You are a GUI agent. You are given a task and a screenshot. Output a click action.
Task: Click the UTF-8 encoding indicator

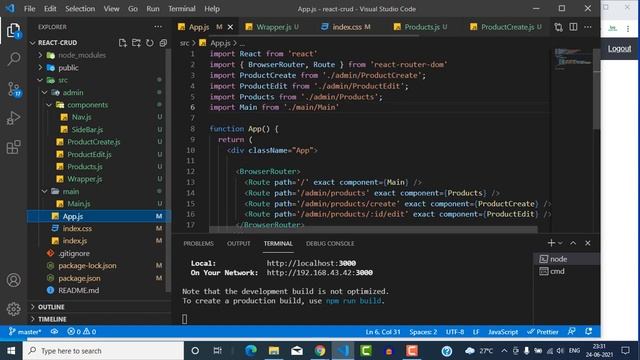(x=455, y=332)
